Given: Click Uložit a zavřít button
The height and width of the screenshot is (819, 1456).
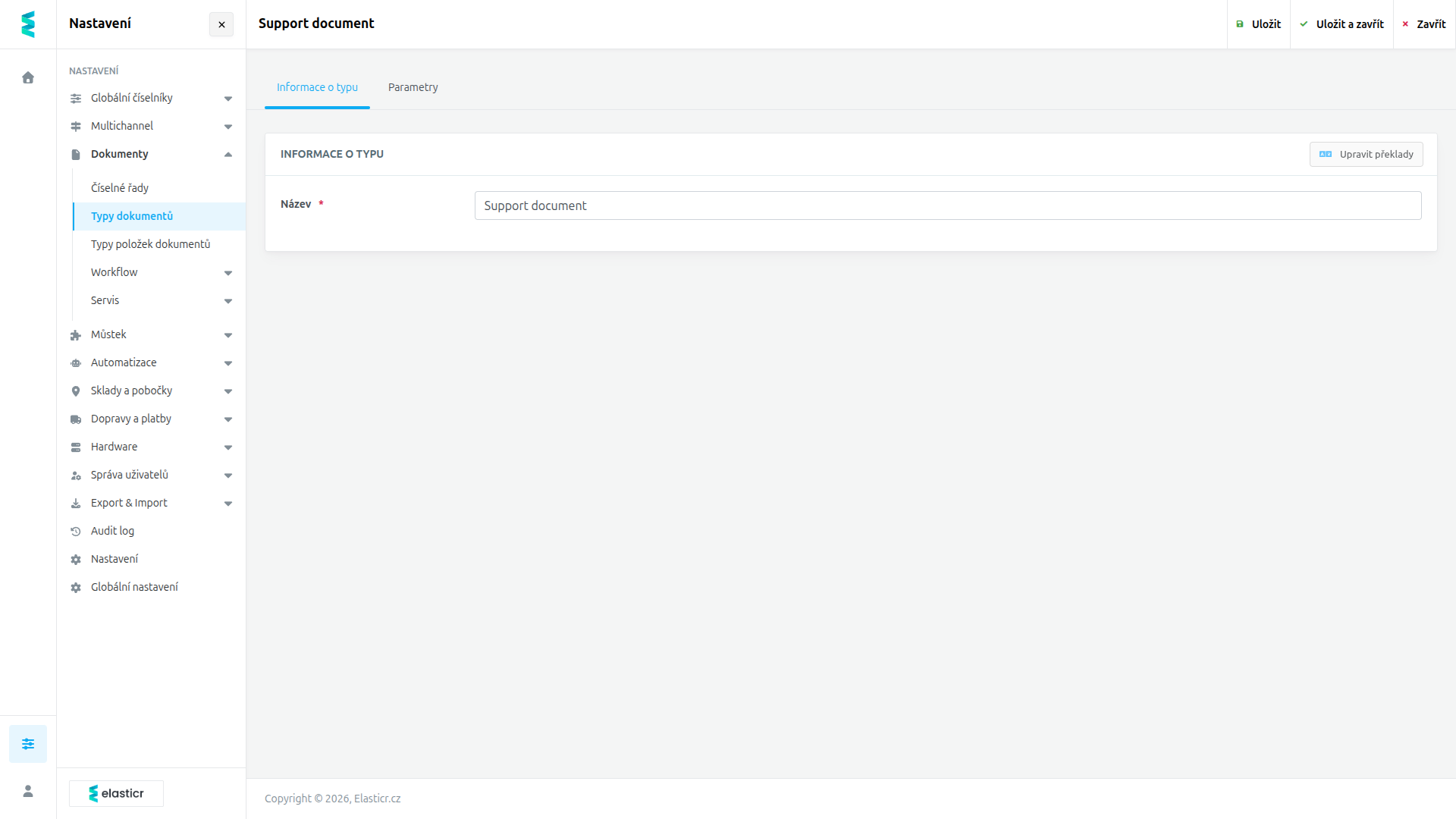Looking at the screenshot, I should point(1342,24).
